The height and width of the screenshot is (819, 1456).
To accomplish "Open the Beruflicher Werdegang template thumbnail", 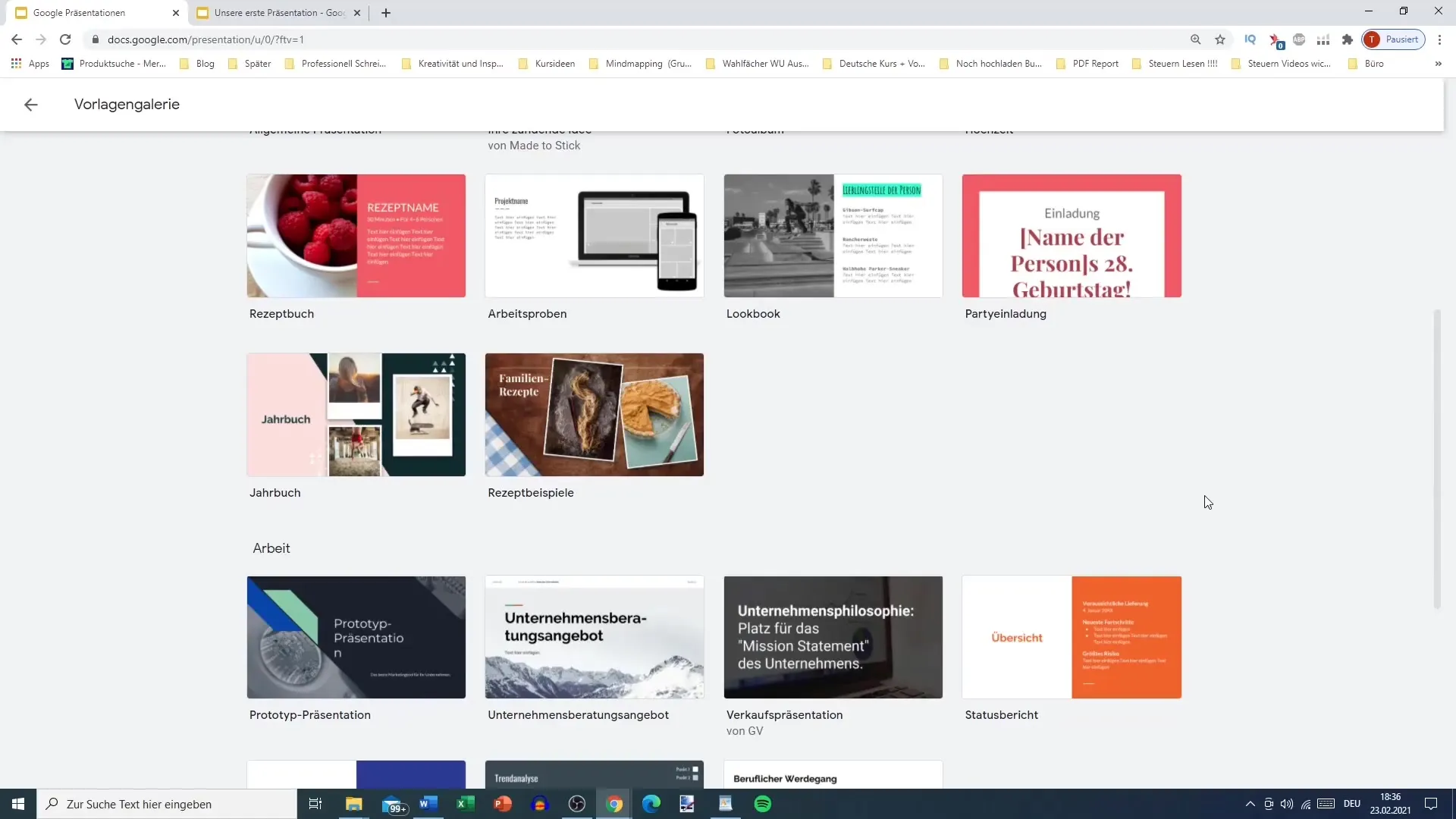I will pyautogui.click(x=833, y=774).
